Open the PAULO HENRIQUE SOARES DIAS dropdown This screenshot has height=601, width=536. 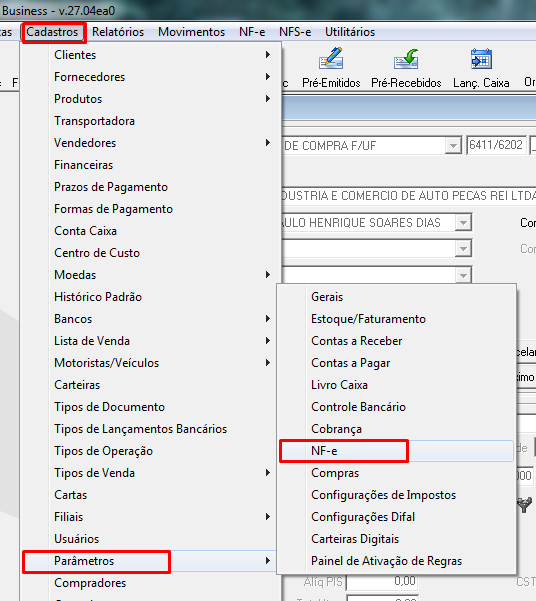pyautogui.click(x=463, y=223)
